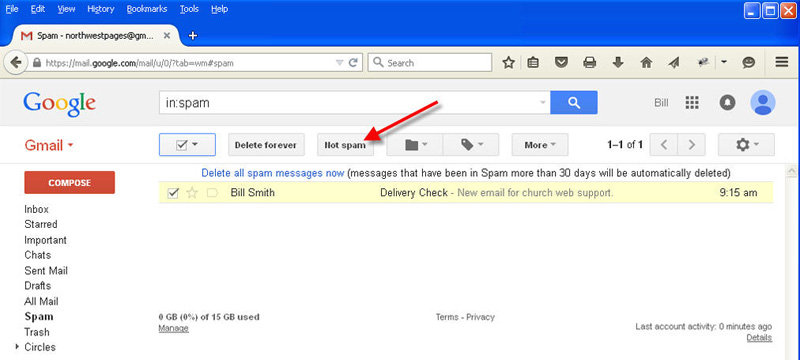Open the Help menu
This screenshot has height=360, width=800.
219,9
